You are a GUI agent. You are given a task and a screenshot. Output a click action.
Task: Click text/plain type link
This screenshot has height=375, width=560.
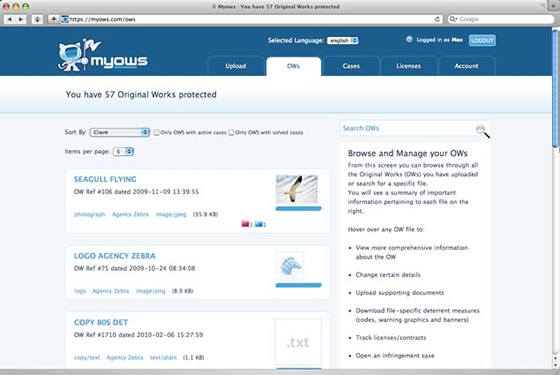pos(163,358)
